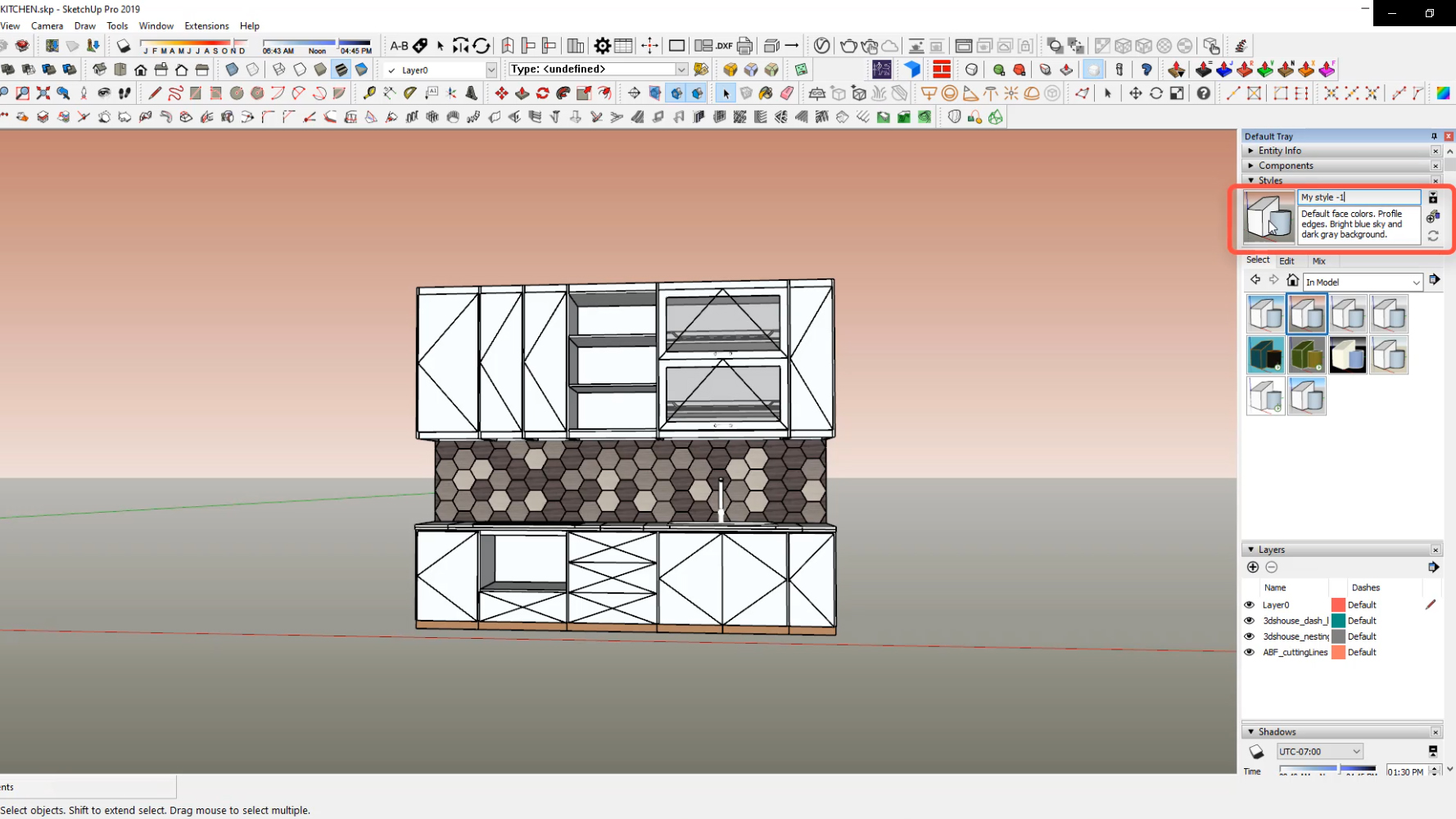Activate the Walk footprints tool
Screen dimensions: 1456x819
pos(124,93)
